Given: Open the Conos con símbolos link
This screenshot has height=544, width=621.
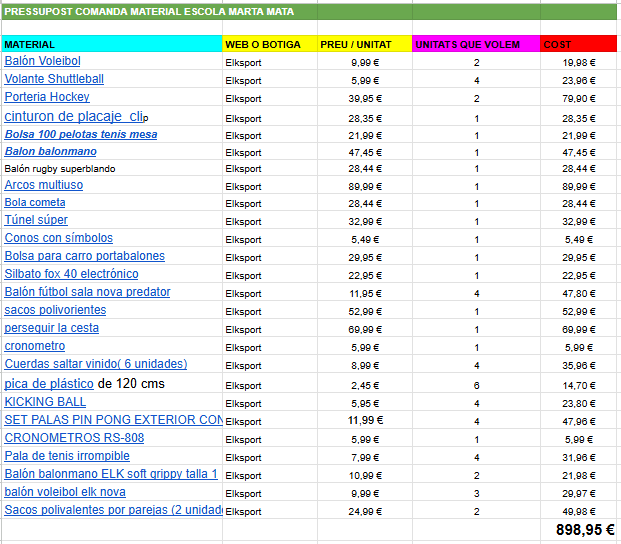Looking at the screenshot, I should 59,238.
